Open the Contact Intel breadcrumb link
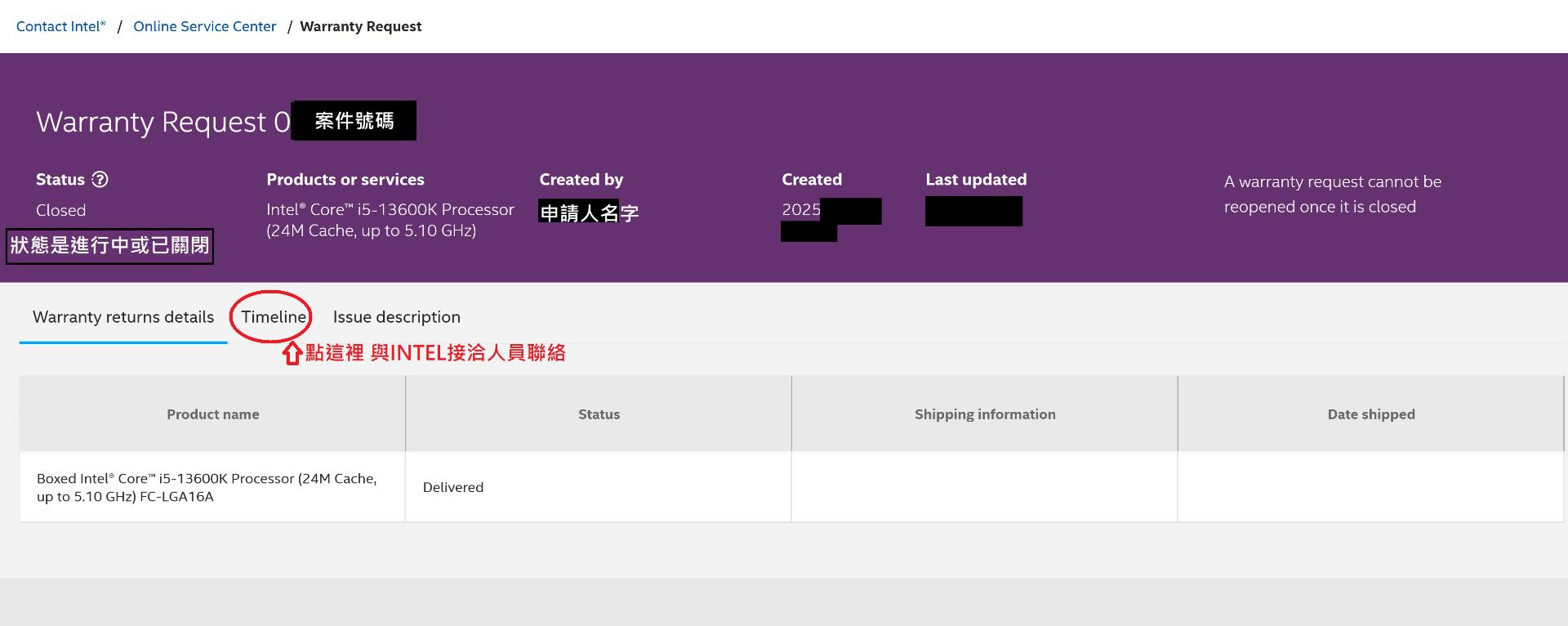The image size is (1568, 626). coord(60,26)
